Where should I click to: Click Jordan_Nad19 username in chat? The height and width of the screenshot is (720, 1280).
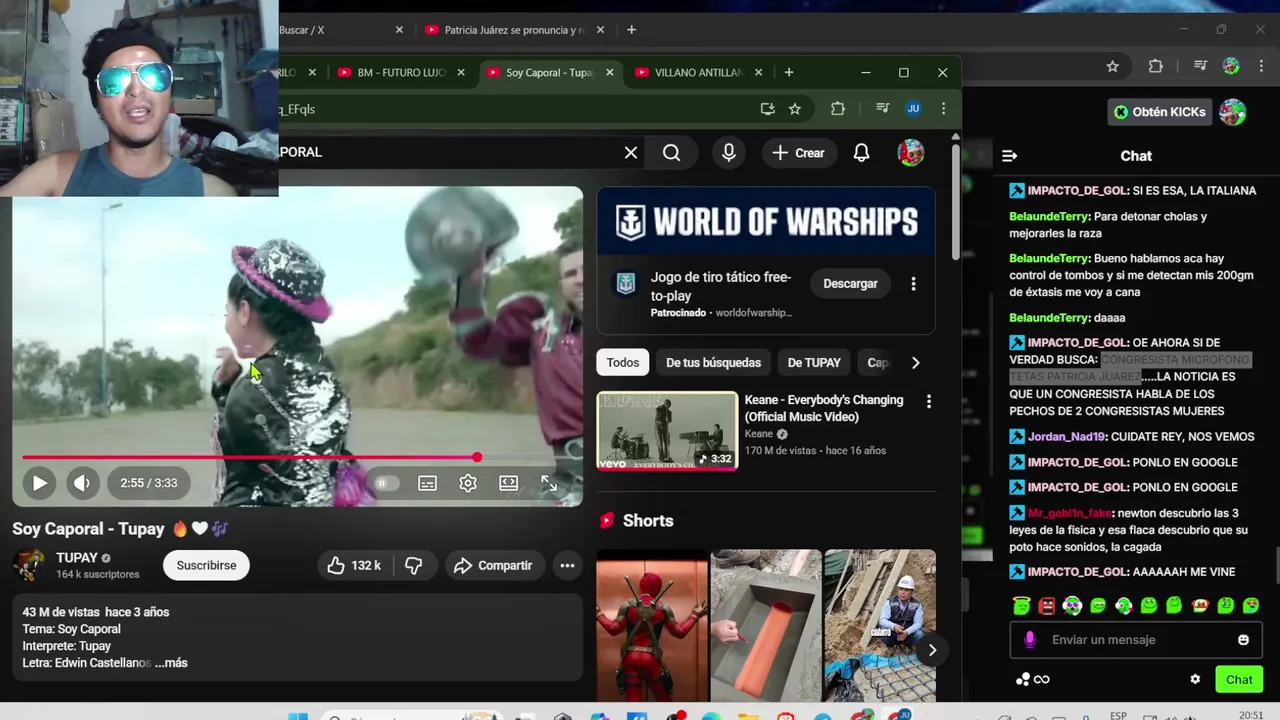coord(1067,437)
